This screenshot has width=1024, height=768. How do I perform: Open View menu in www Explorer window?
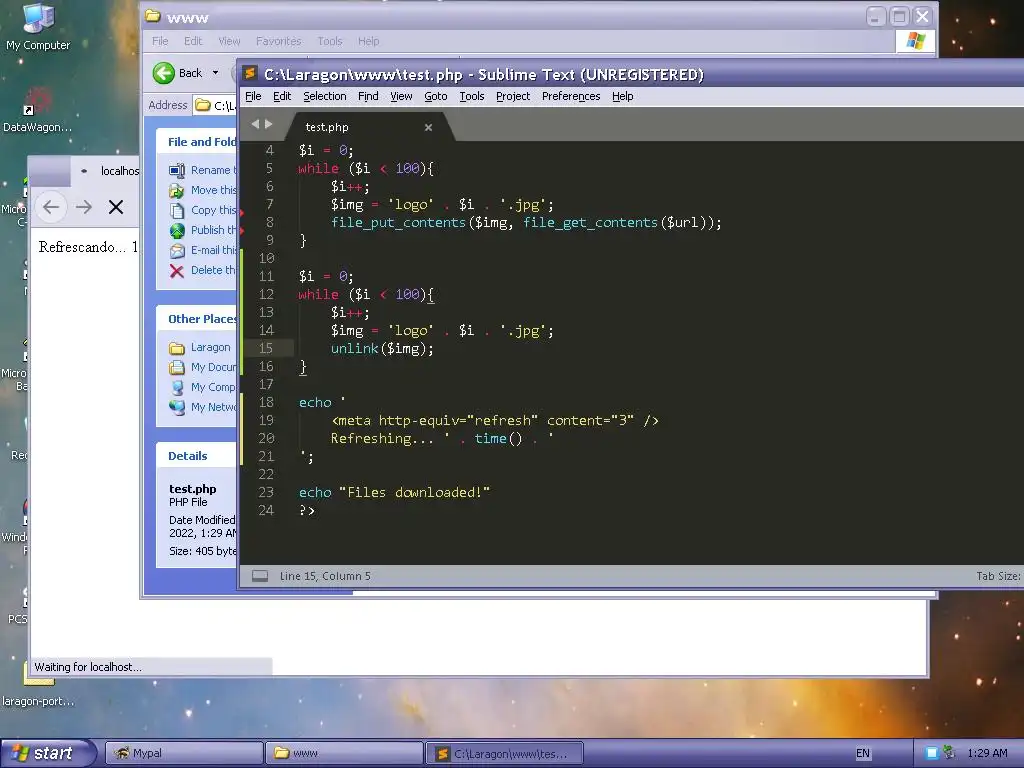(x=229, y=41)
